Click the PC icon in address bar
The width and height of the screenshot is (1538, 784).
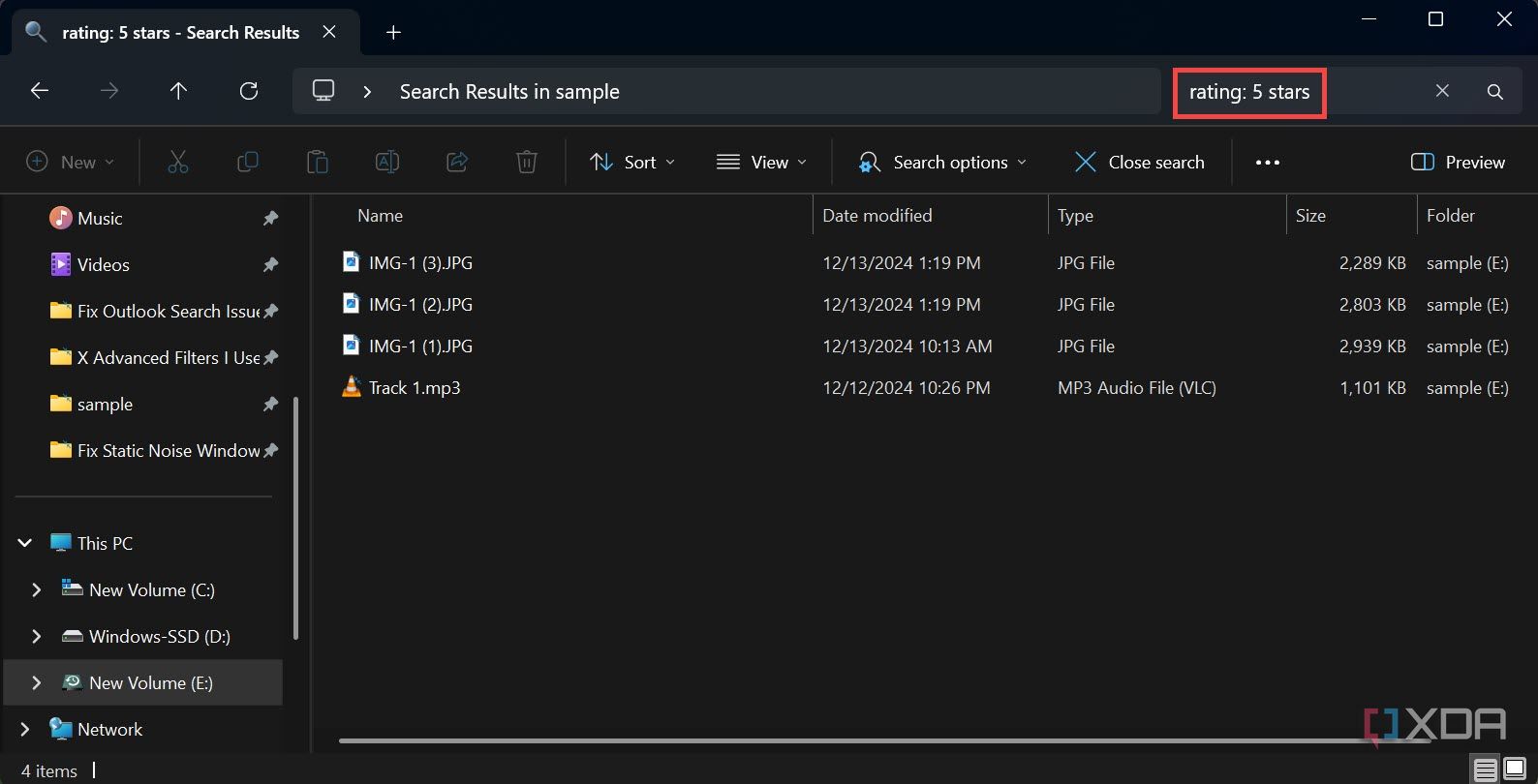pyautogui.click(x=323, y=91)
